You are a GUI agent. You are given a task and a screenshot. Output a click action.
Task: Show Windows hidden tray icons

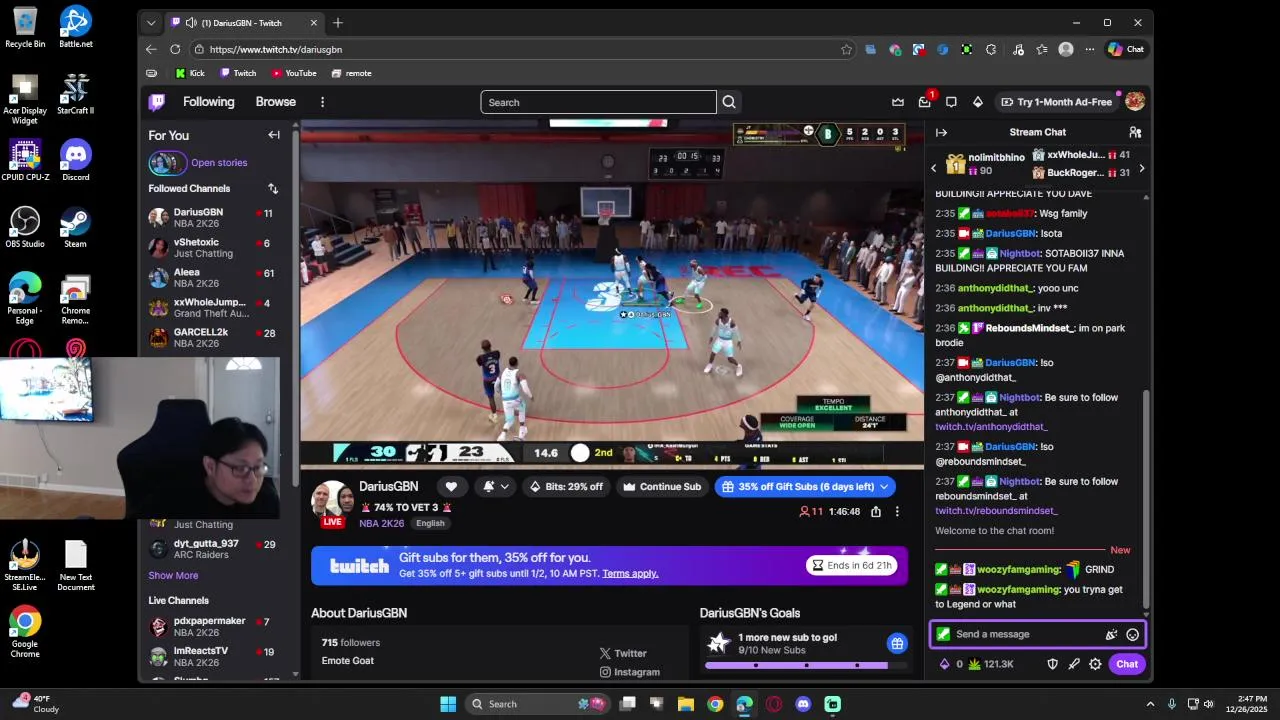1150,704
